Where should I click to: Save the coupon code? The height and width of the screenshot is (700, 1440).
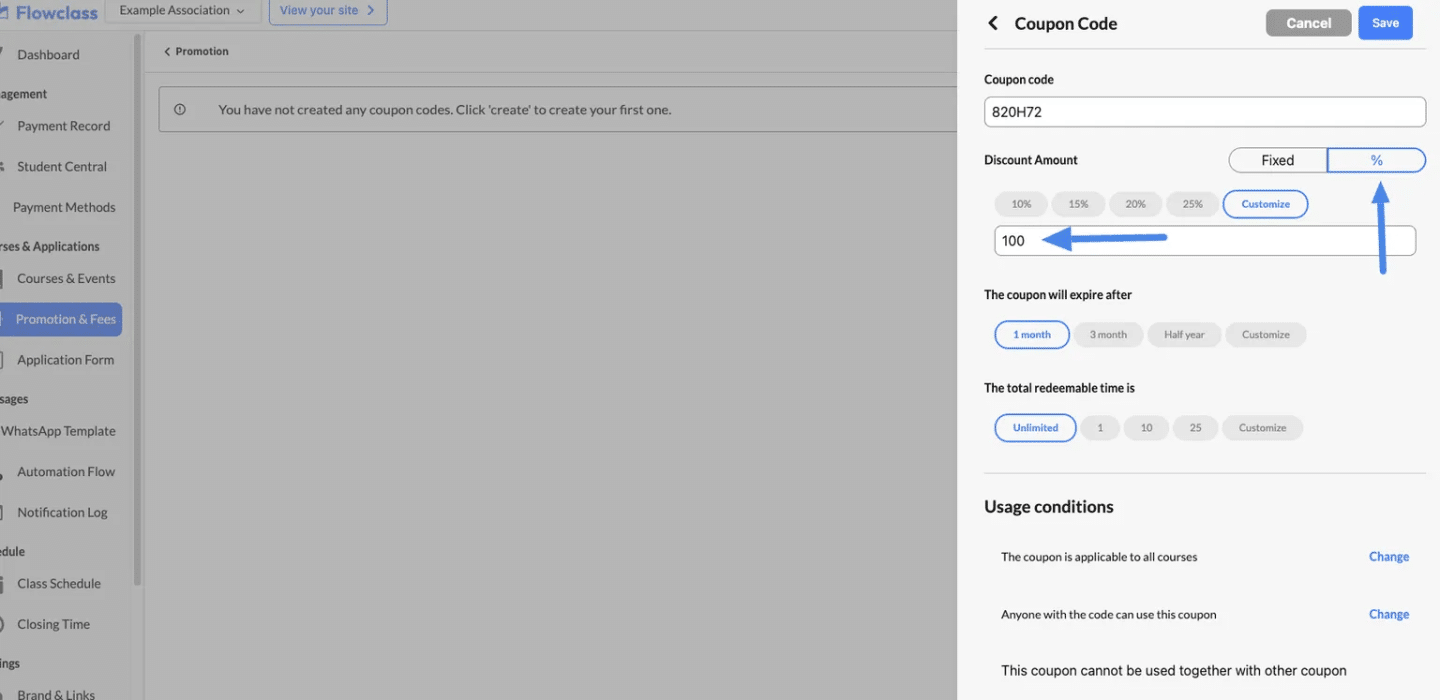click(1385, 23)
